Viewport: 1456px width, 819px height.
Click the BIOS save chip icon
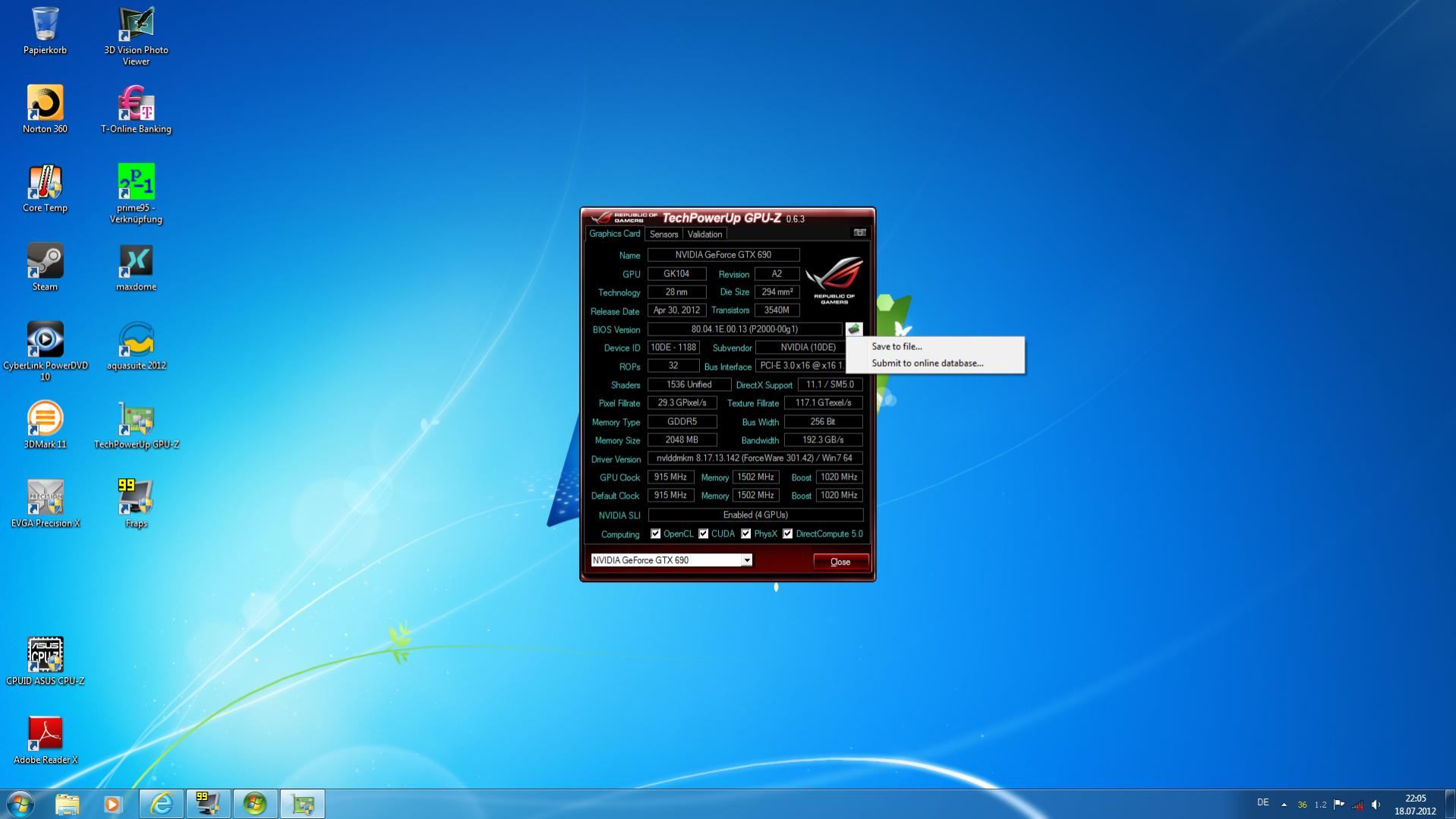(x=854, y=329)
